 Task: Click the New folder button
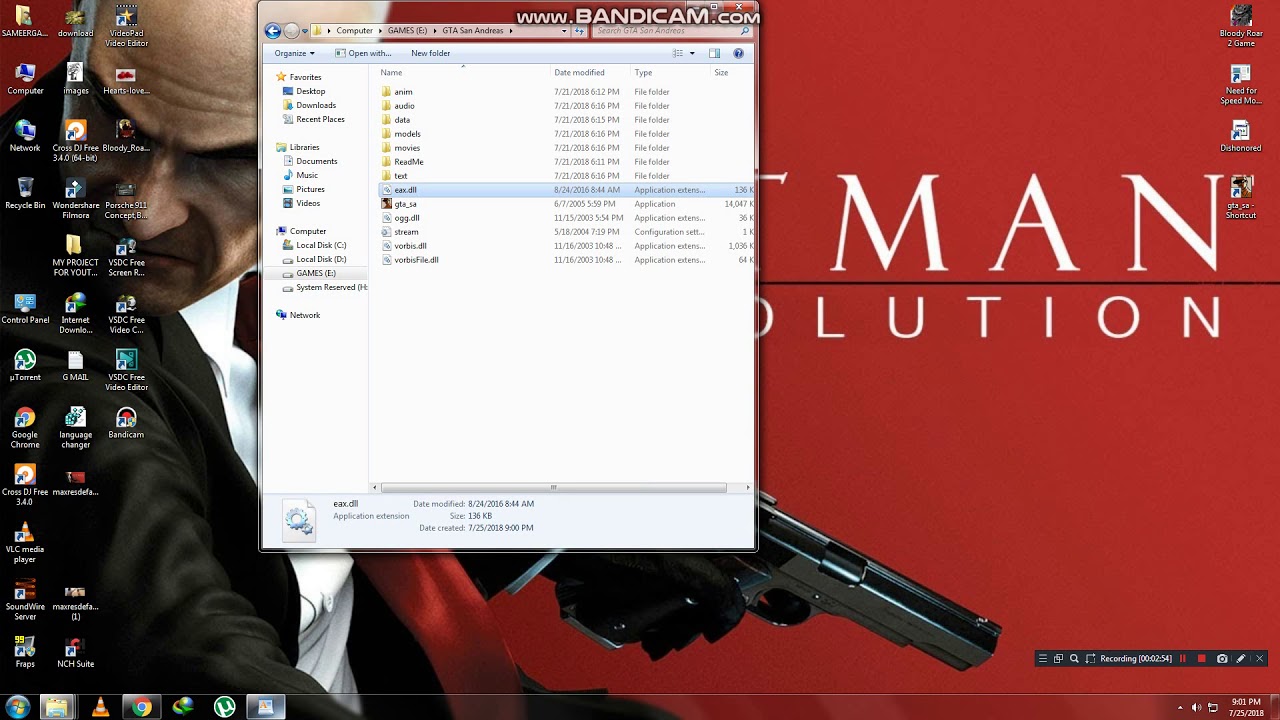[430, 53]
